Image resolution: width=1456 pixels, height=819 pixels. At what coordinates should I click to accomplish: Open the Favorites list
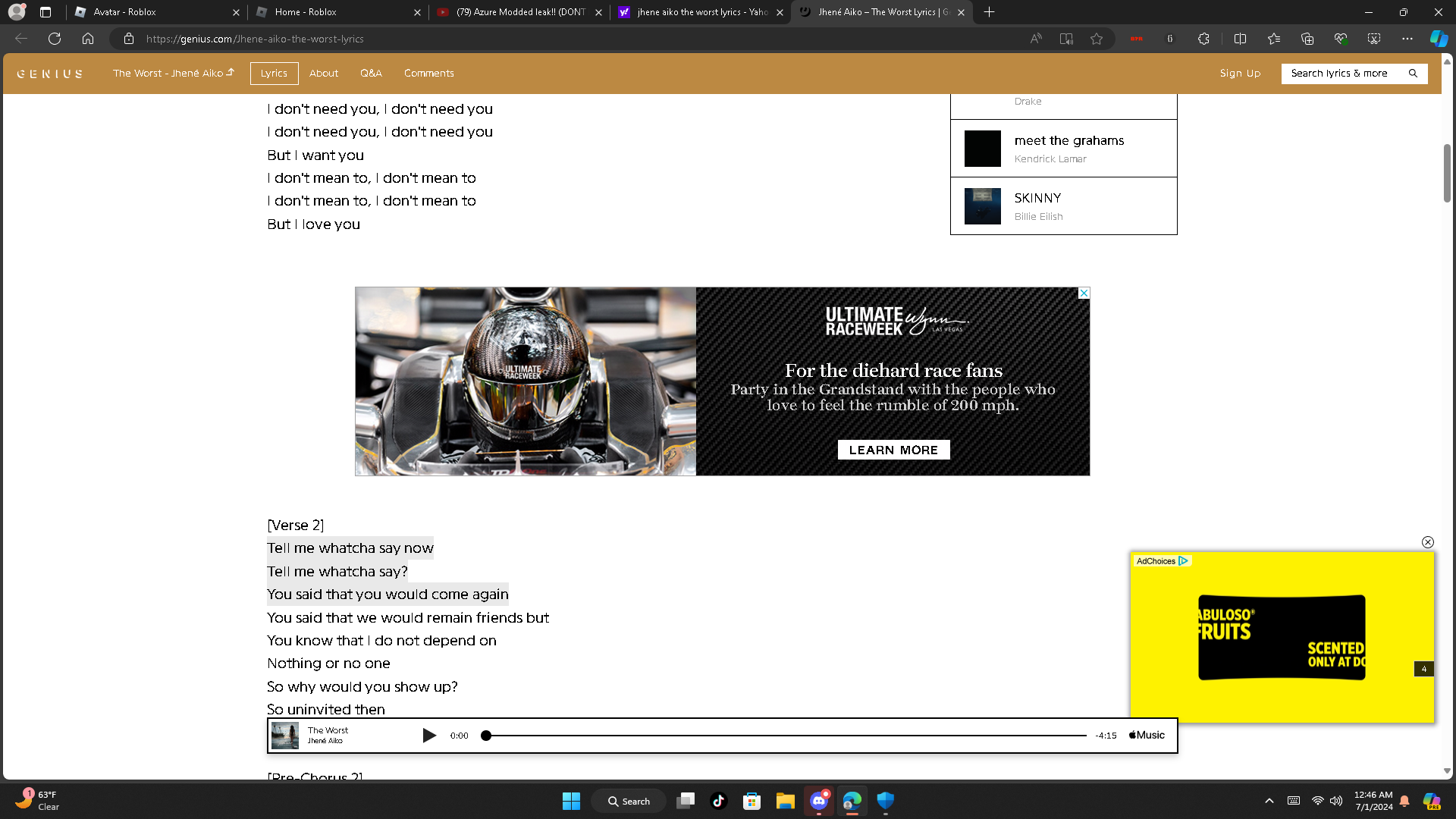[1274, 39]
